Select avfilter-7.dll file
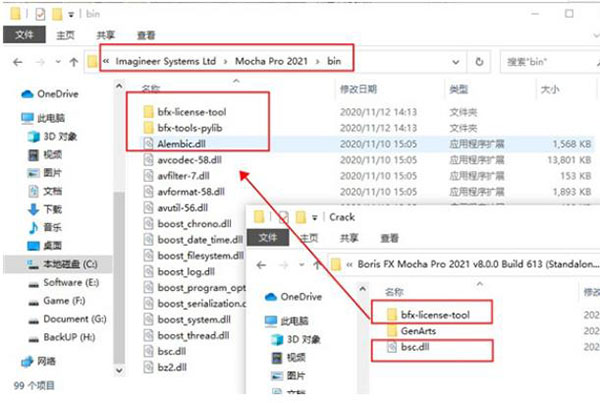Image resolution: width=600 pixels, height=403 pixels. point(176,176)
